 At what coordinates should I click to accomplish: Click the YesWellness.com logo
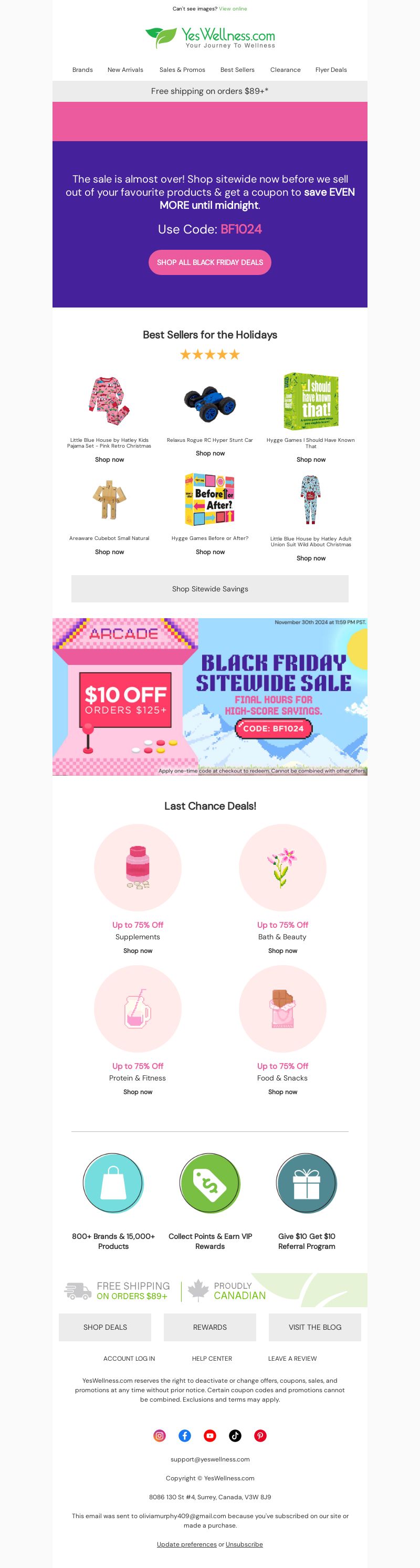click(210, 38)
